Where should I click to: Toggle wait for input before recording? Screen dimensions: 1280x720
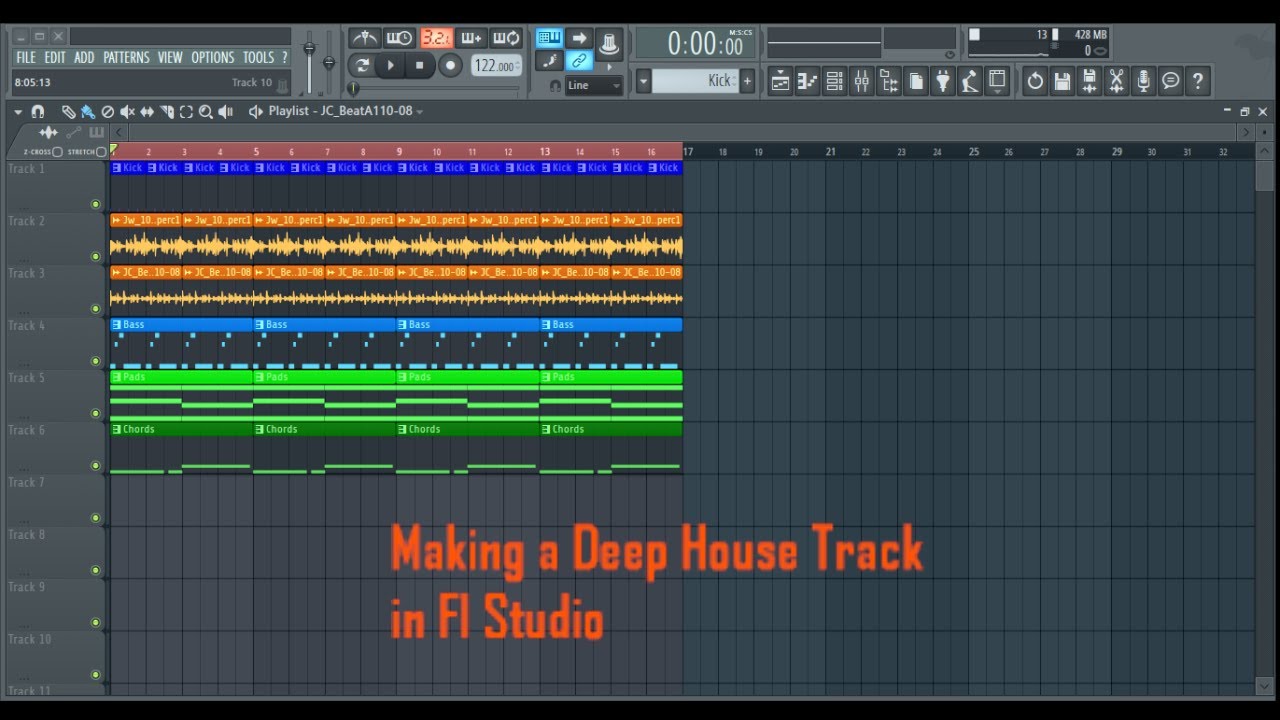(399, 38)
